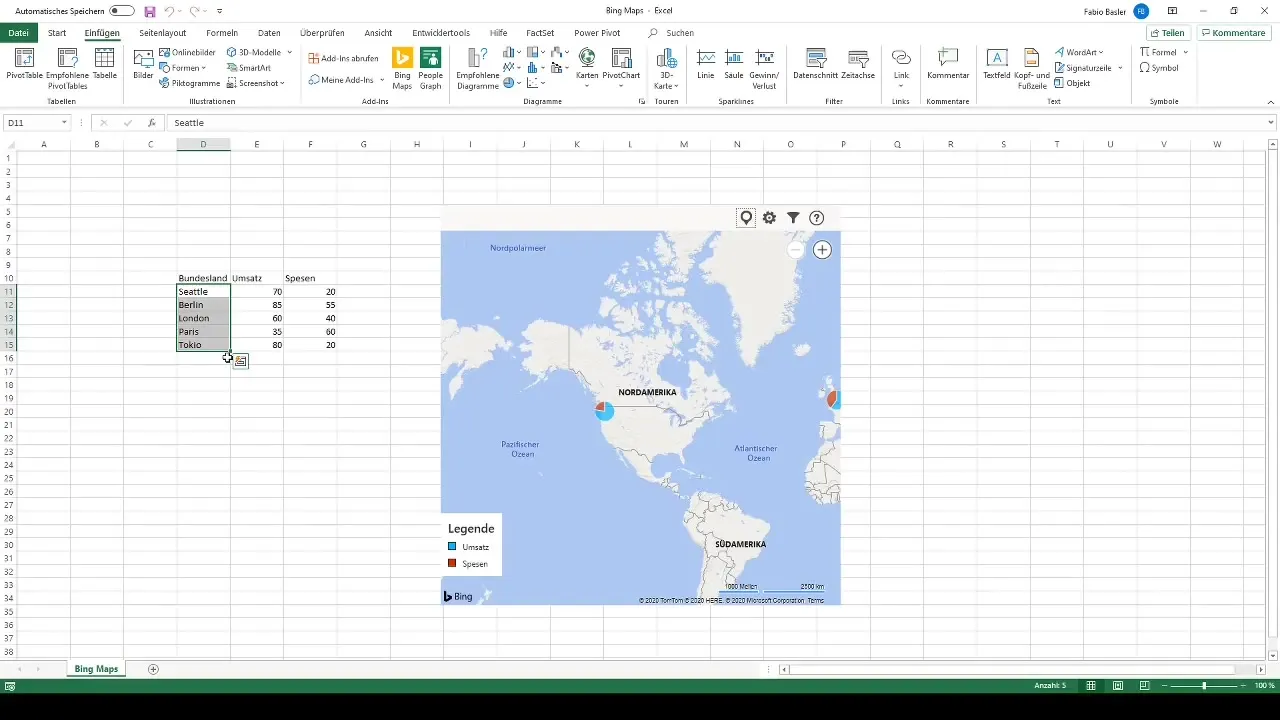The height and width of the screenshot is (720, 1280).
Task: Expand the formula bar
Action: click(x=1271, y=123)
